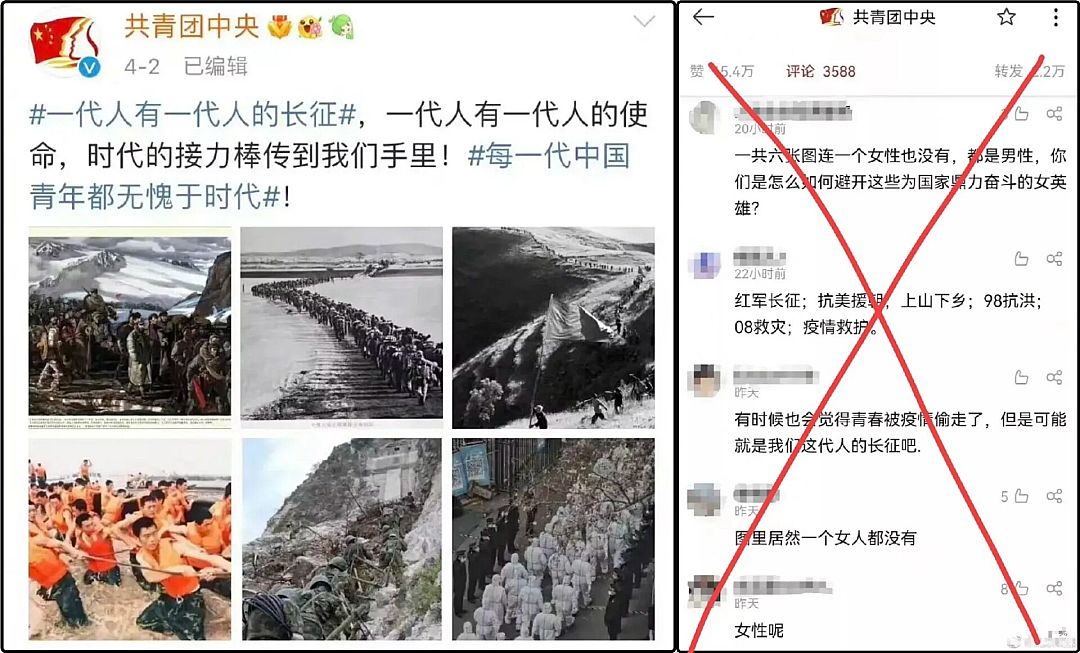
Task: Switch to the 评论 3588 tab
Action: (821, 71)
